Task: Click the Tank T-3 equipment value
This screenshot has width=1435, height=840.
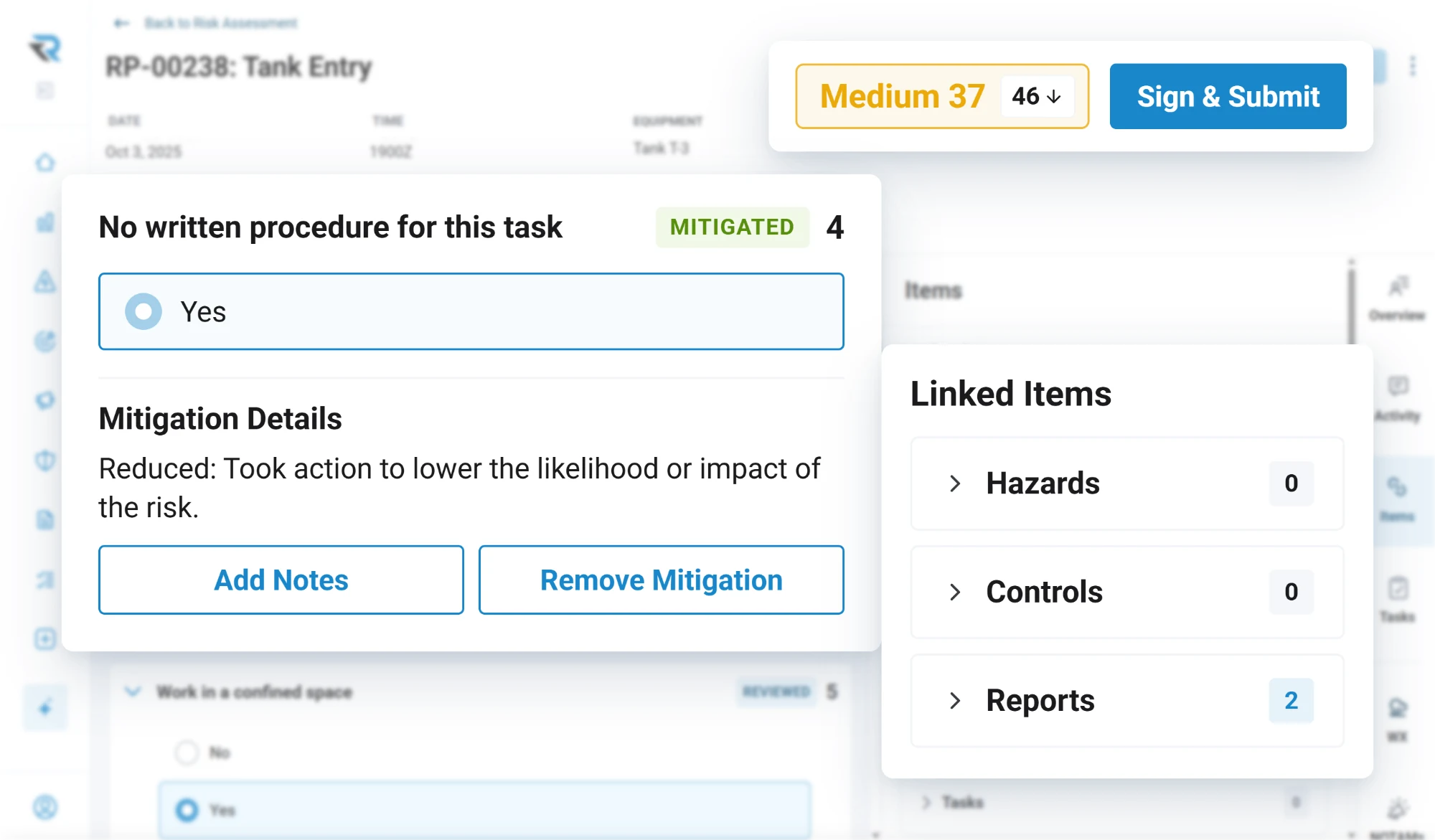Action: (x=661, y=148)
